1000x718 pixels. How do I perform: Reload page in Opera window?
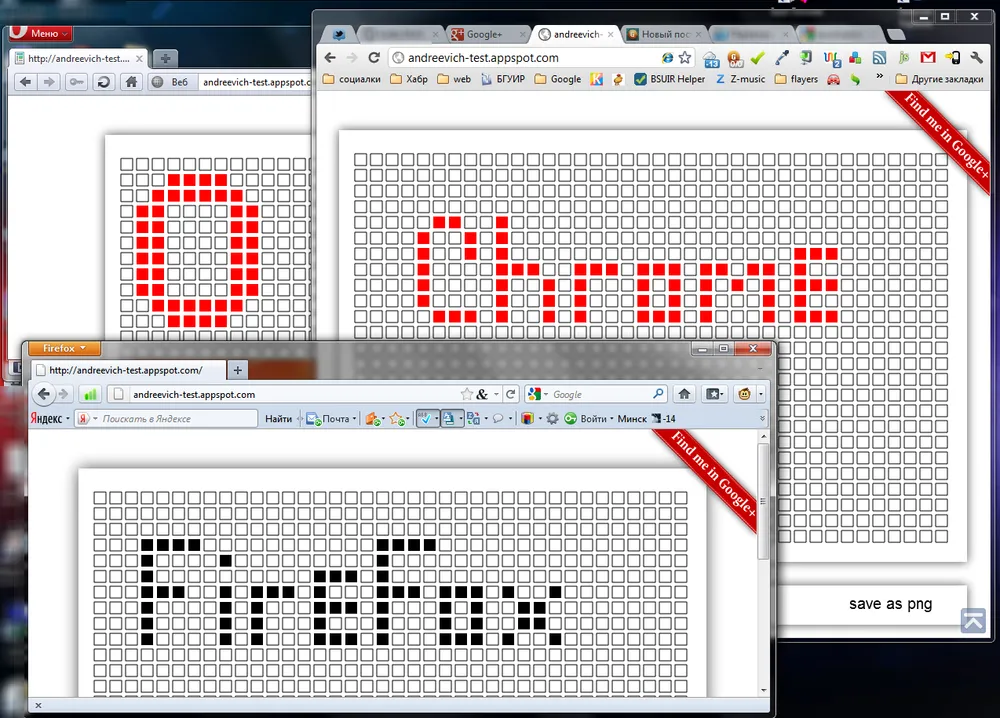click(x=103, y=82)
